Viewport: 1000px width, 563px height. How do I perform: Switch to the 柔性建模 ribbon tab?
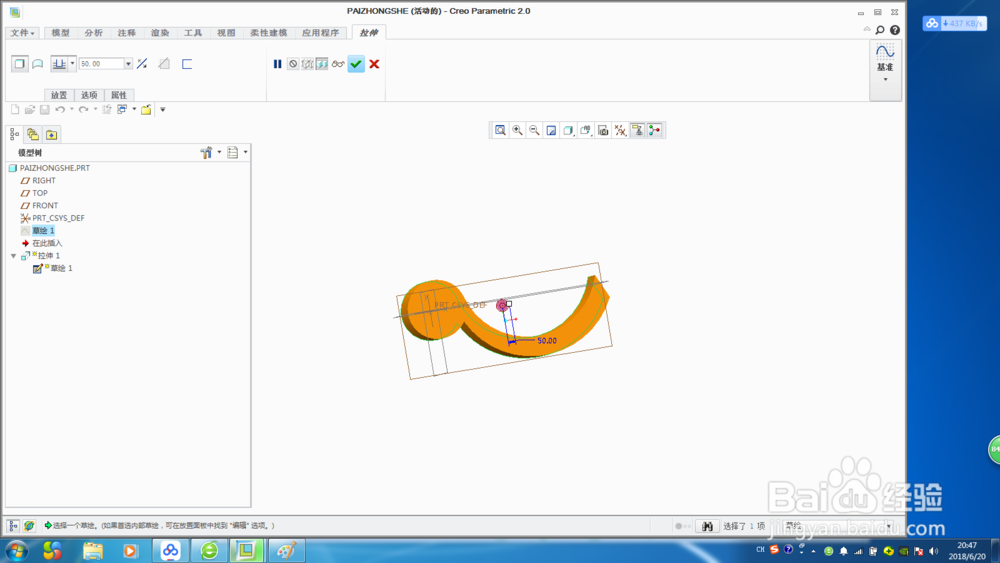[x=268, y=33]
